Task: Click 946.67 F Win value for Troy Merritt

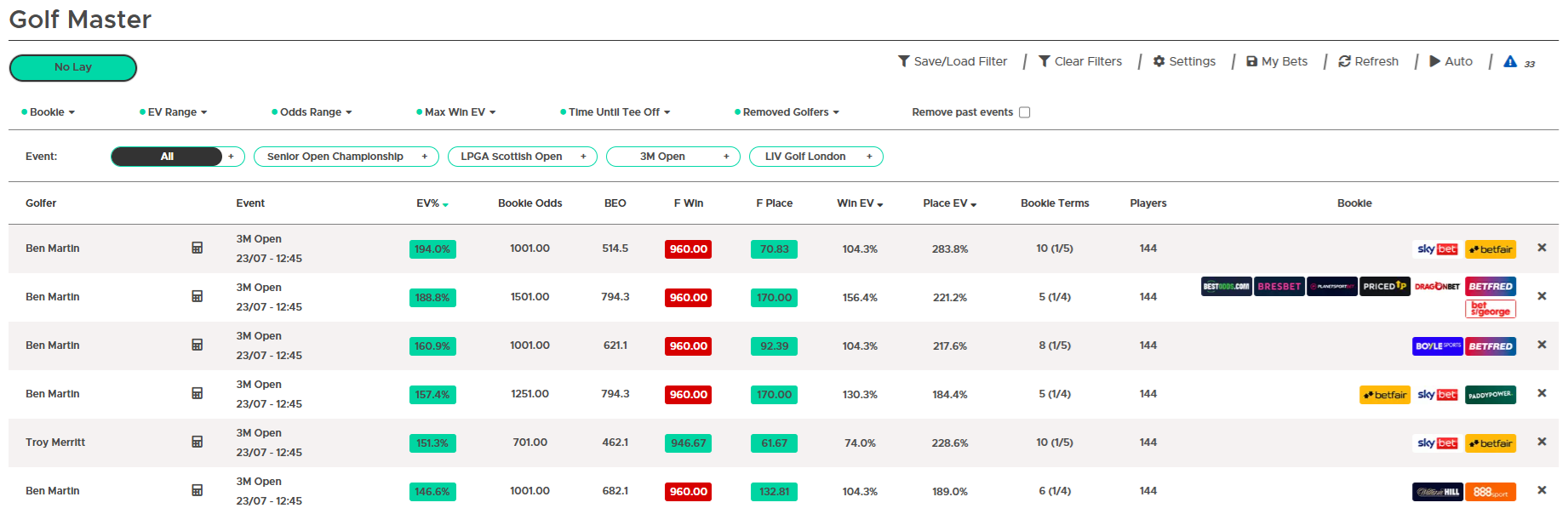Action: (689, 443)
